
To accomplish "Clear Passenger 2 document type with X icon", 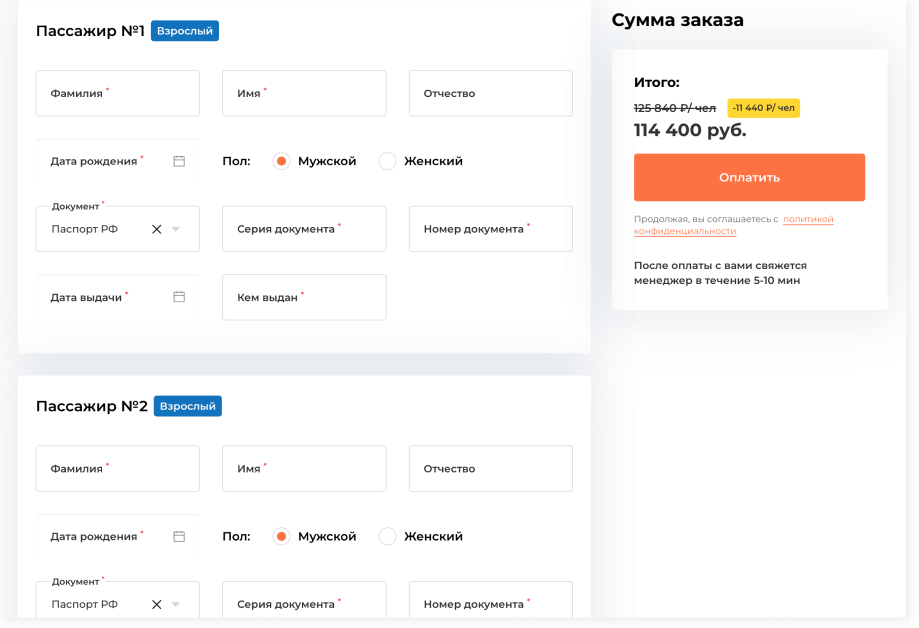I will [x=156, y=604].
